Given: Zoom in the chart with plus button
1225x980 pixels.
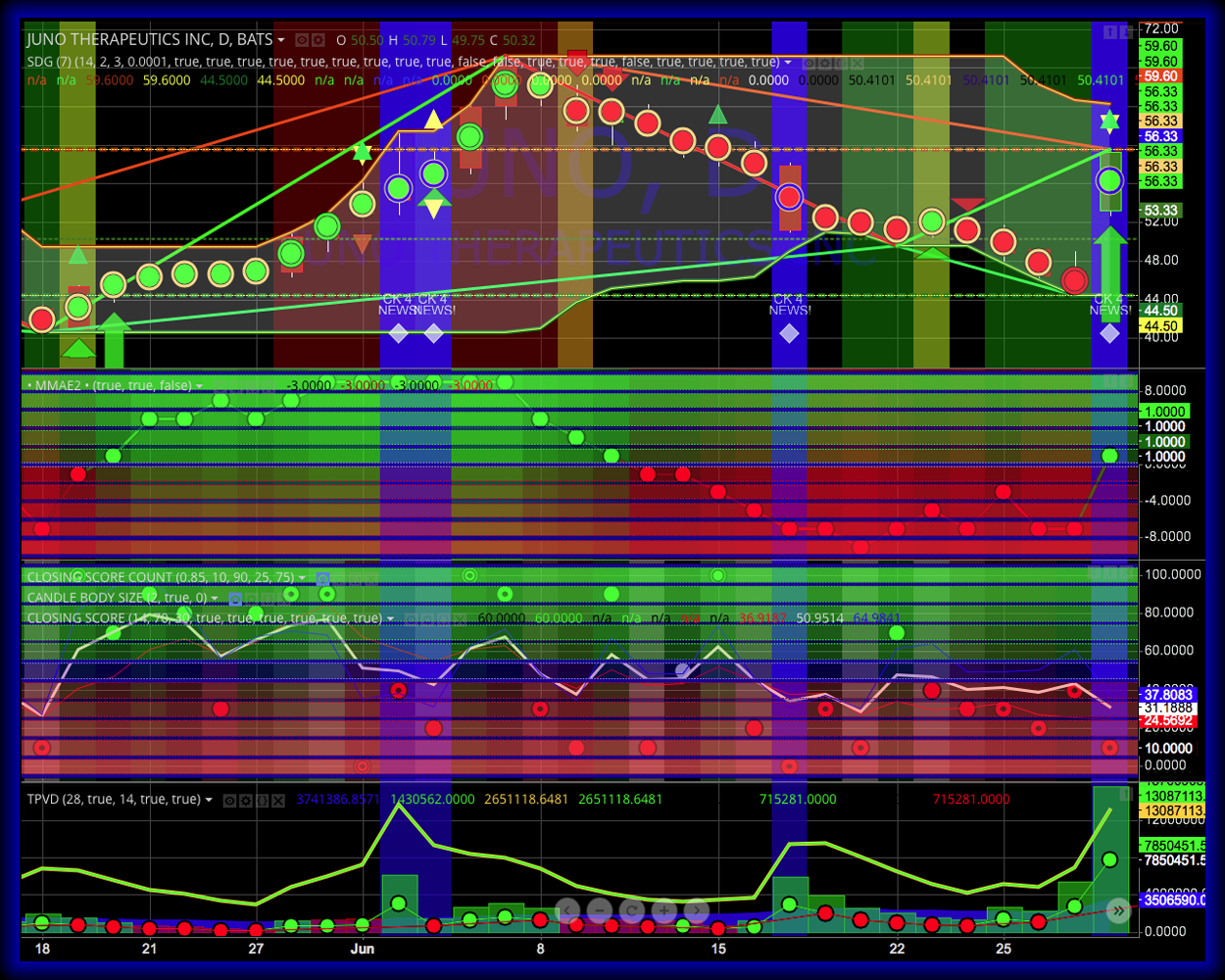Looking at the screenshot, I should 663,910.
